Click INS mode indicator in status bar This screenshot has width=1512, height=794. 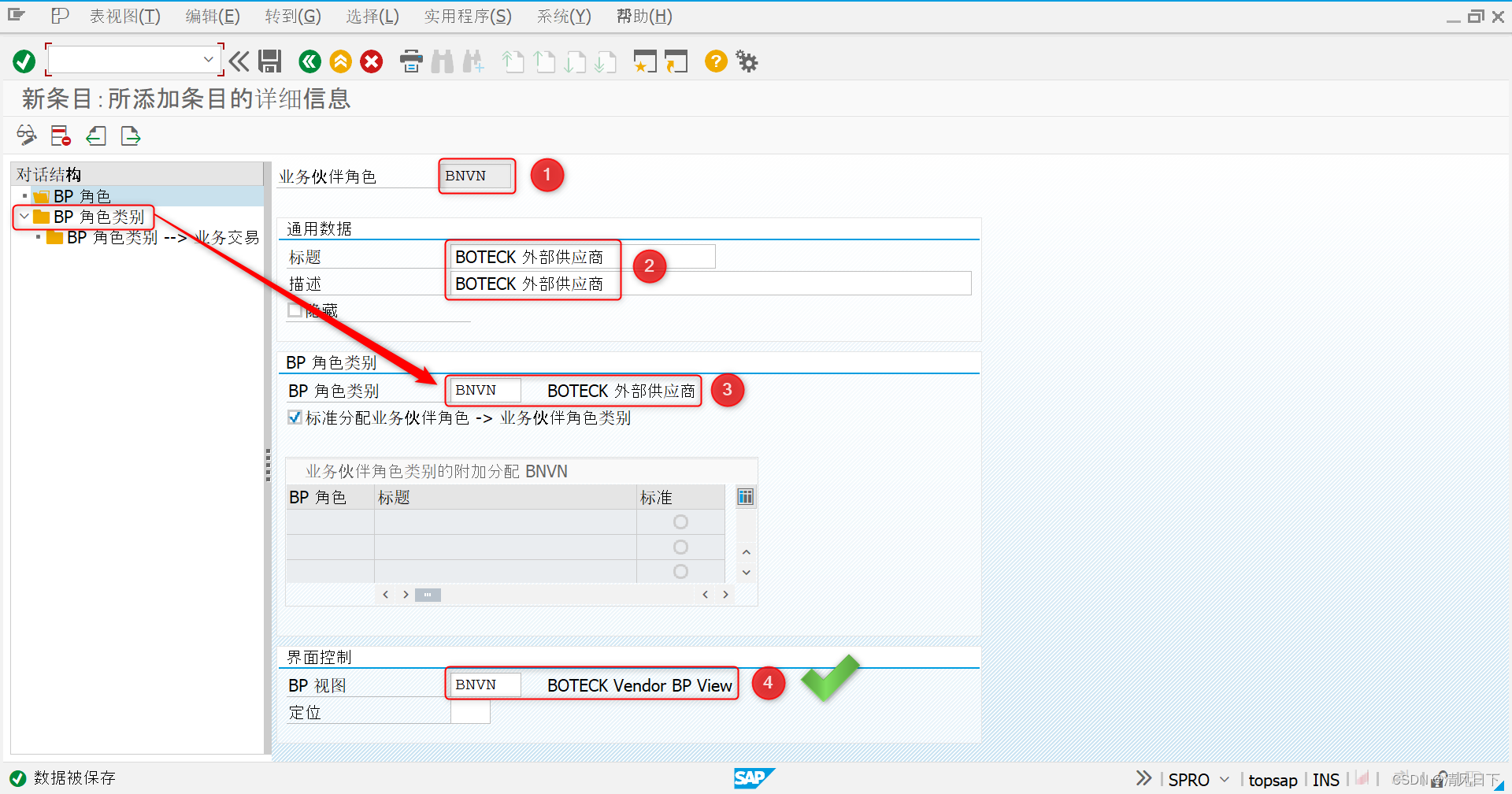(x=1325, y=780)
